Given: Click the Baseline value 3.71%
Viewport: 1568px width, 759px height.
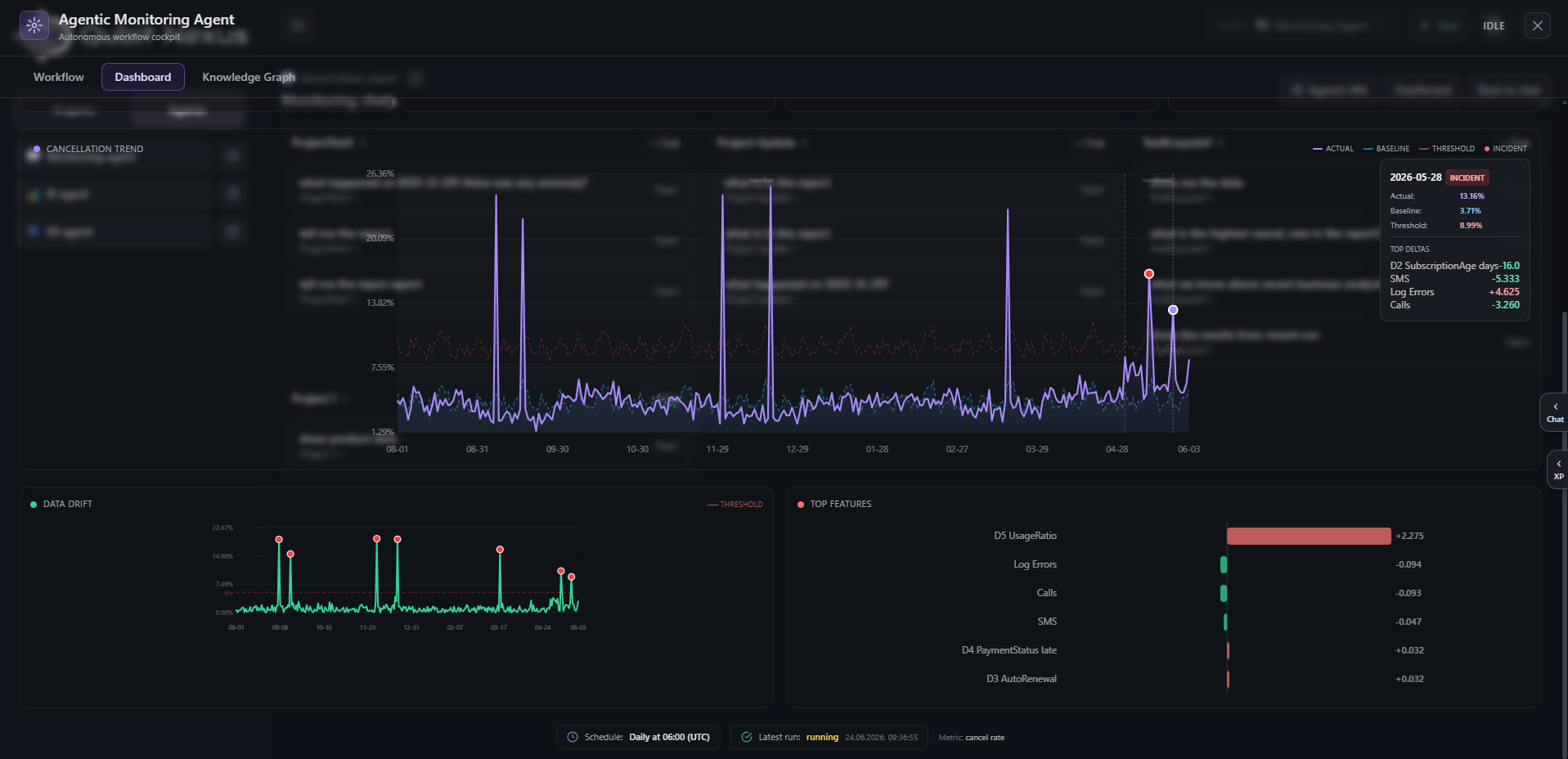Looking at the screenshot, I should click(x=1470, y=211).
